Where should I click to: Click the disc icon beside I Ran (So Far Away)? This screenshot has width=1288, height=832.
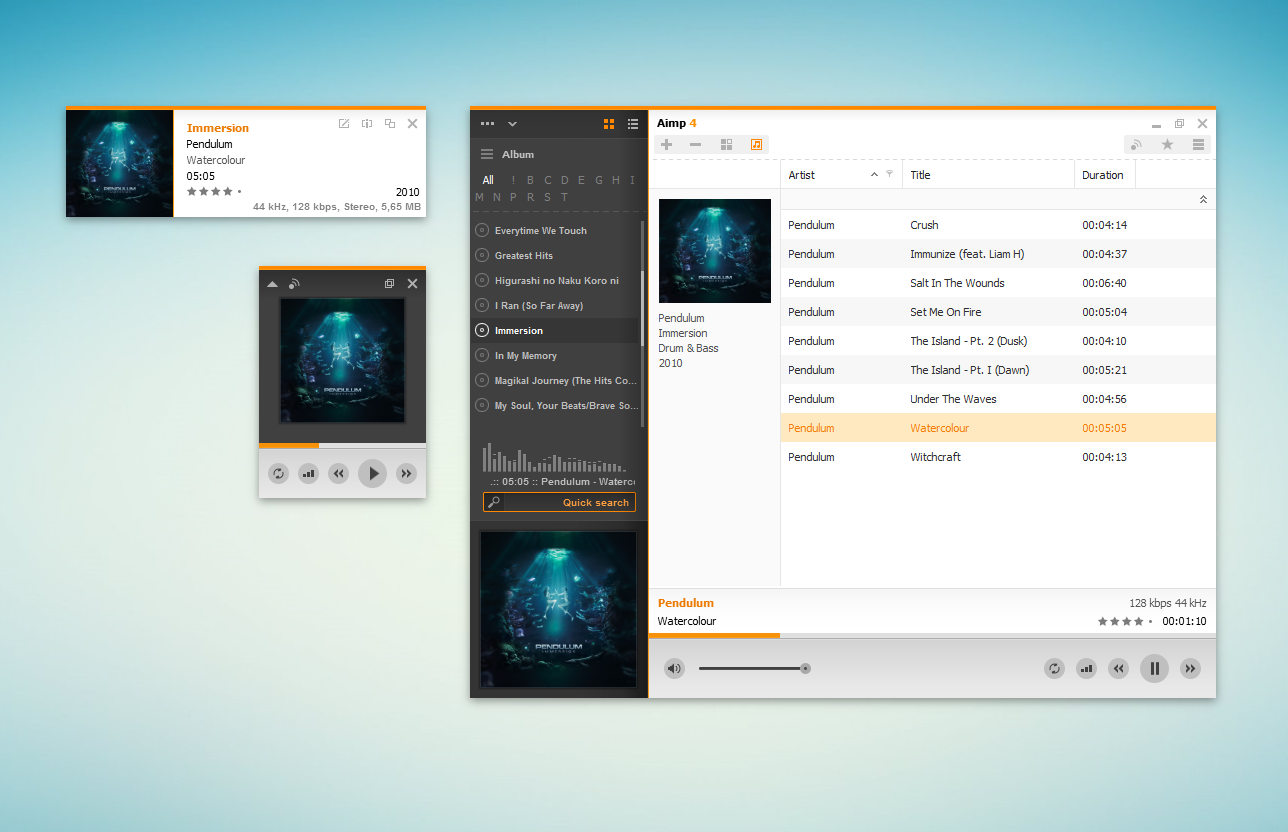click(482, 305)
